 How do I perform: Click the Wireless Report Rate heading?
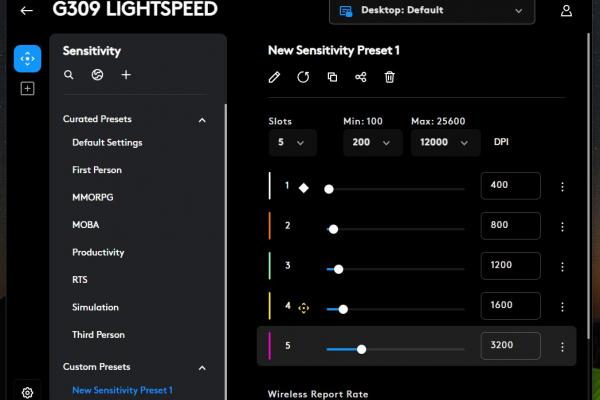tap(318, 394)
